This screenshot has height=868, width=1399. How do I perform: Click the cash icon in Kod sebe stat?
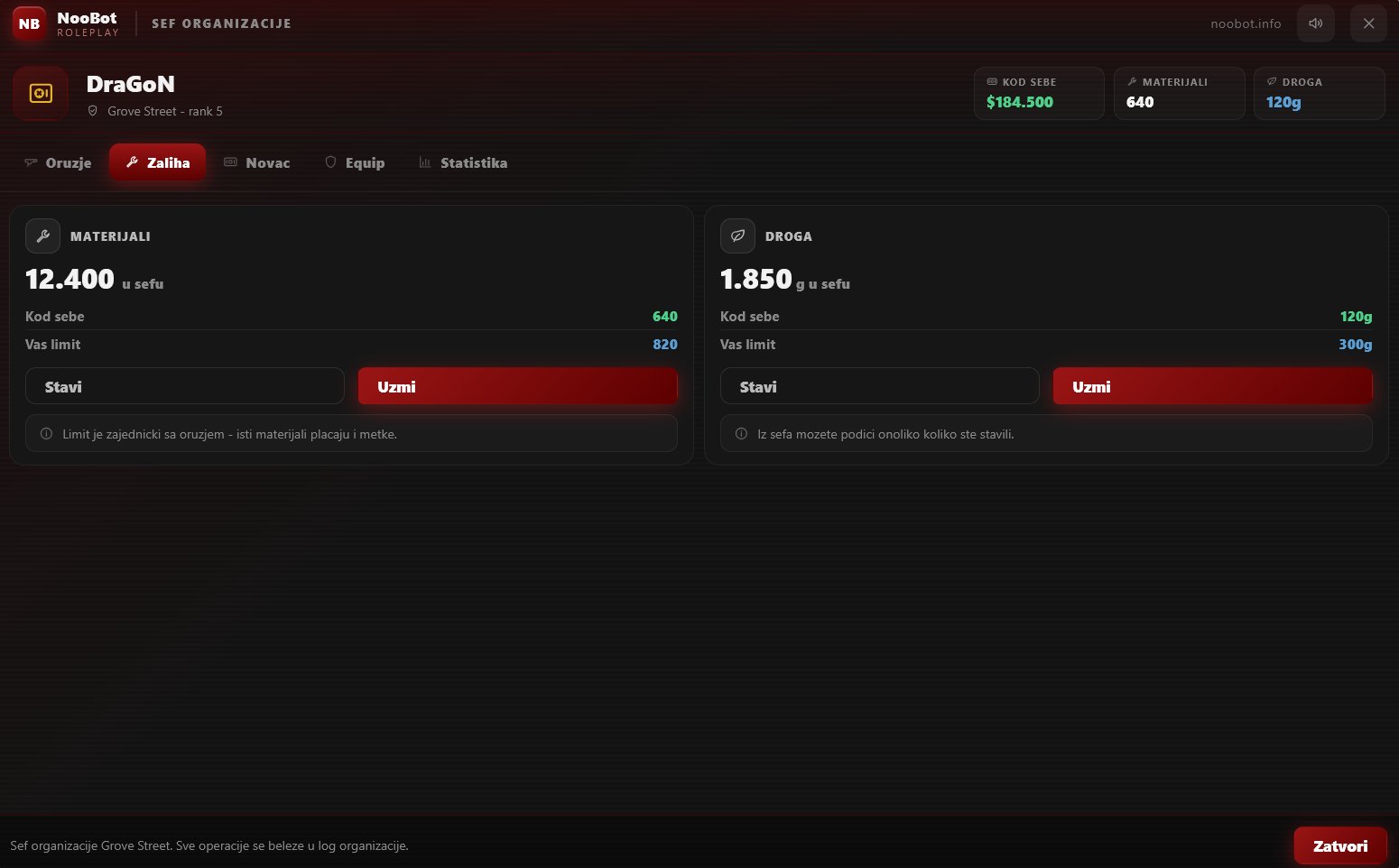point(992,82)
